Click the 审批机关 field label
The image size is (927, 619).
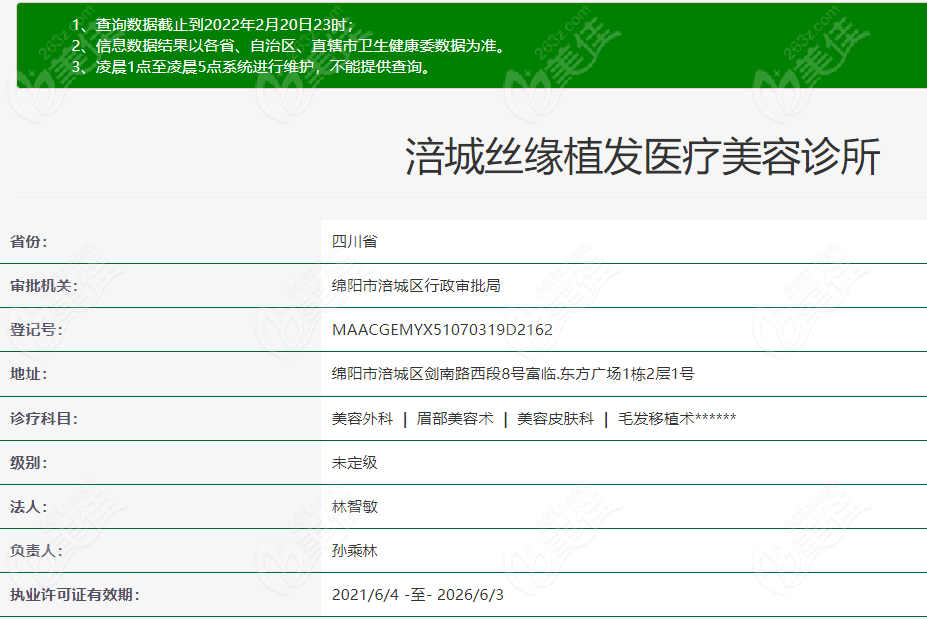43,285
